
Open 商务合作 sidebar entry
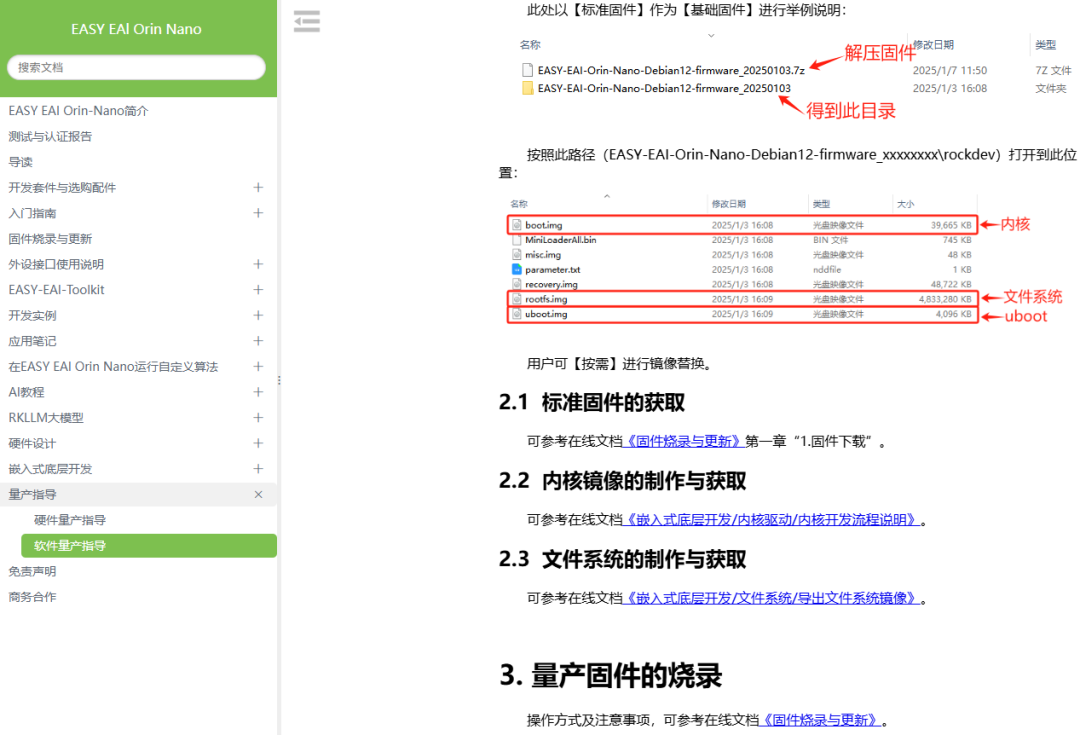pyautogui.click(x=32, y=597)
